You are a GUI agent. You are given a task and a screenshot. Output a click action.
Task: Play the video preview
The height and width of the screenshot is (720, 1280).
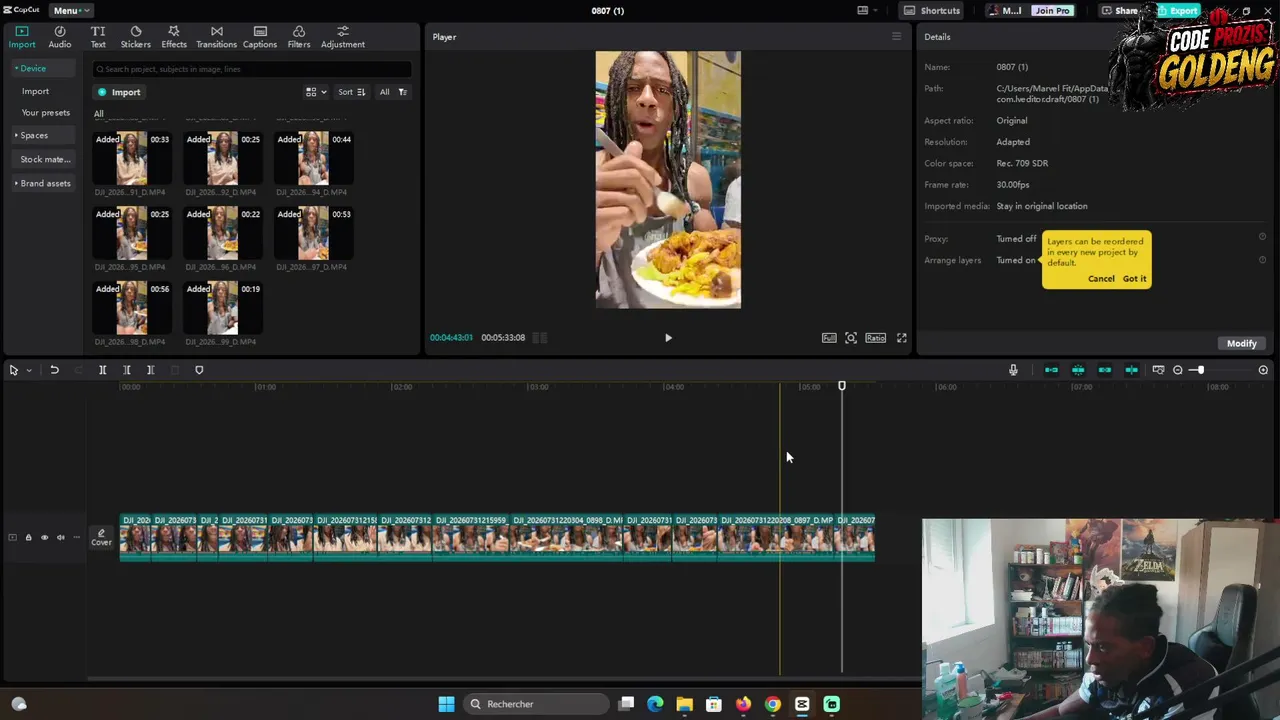point(668,338)
